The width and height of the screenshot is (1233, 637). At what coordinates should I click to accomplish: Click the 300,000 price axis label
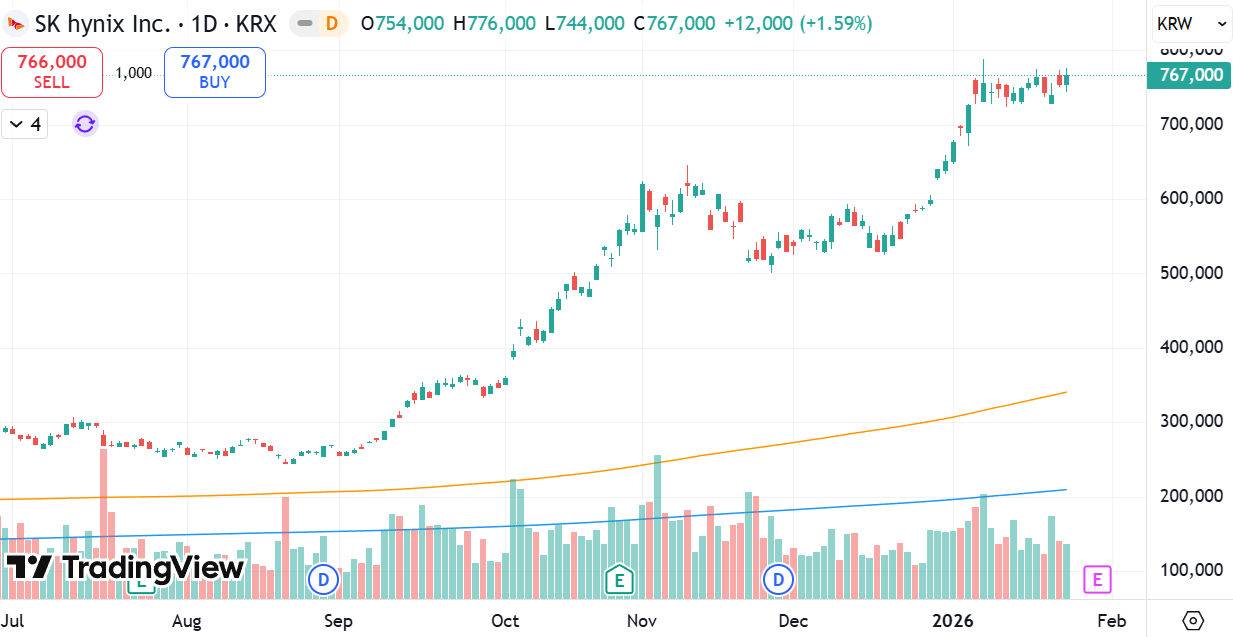coord(1192,421)
